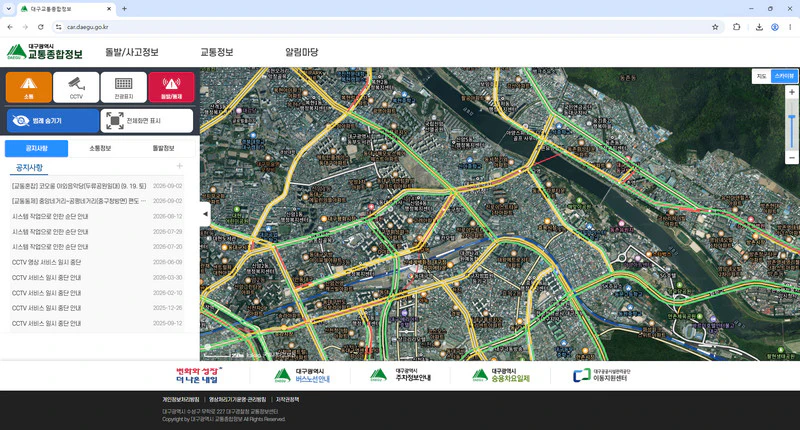Screen dimensions: 800x430
Task: Open Chrome three-dot menu
Action: (790, 27)
